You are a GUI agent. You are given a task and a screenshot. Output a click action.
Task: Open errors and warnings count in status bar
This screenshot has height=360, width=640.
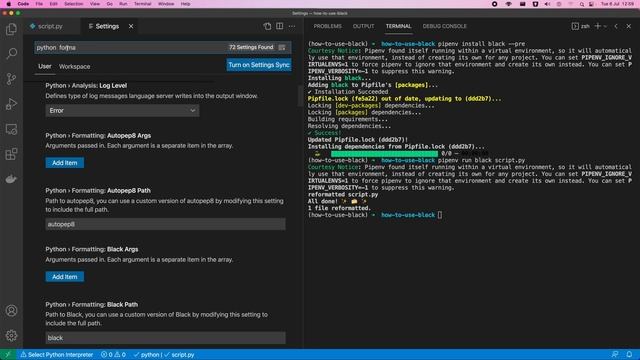point(113,355)
